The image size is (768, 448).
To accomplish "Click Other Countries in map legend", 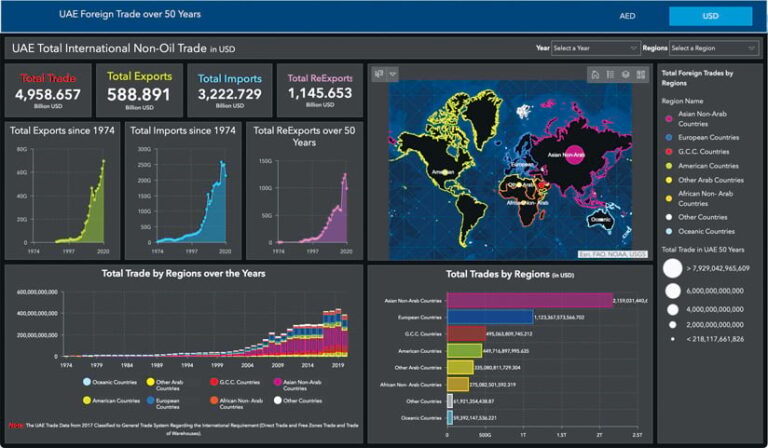I will [696, 217].
